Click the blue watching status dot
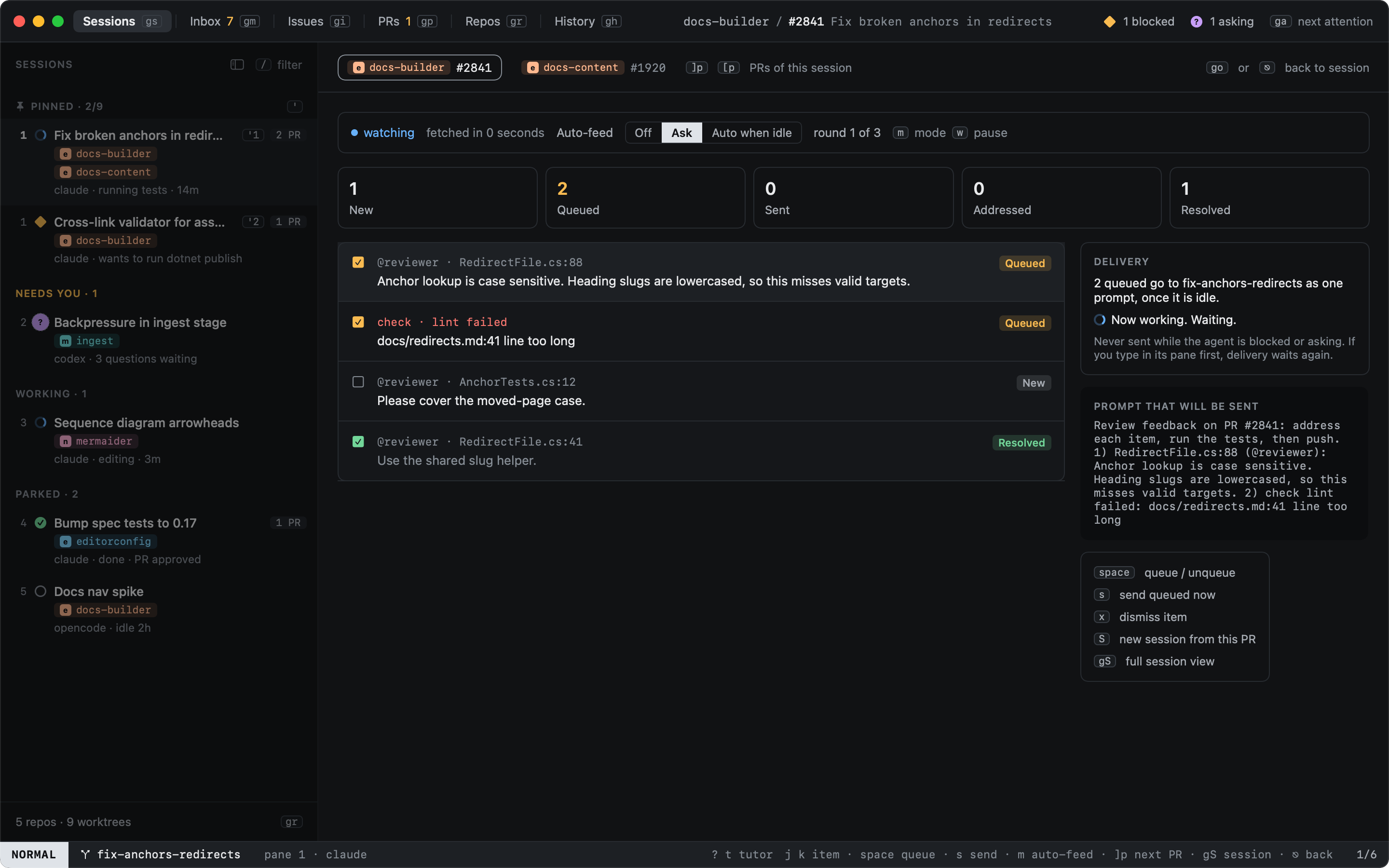 coord(354,133)
